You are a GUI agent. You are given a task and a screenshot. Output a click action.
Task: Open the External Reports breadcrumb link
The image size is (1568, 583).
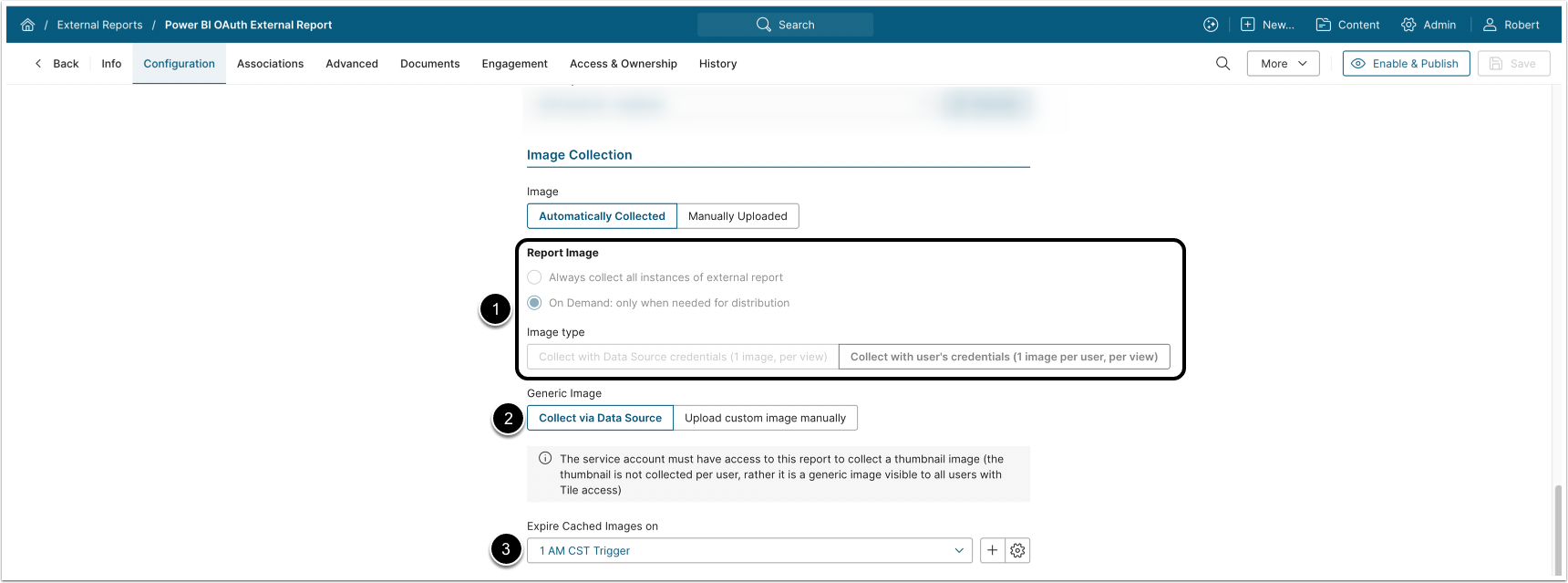click(99, 25)
